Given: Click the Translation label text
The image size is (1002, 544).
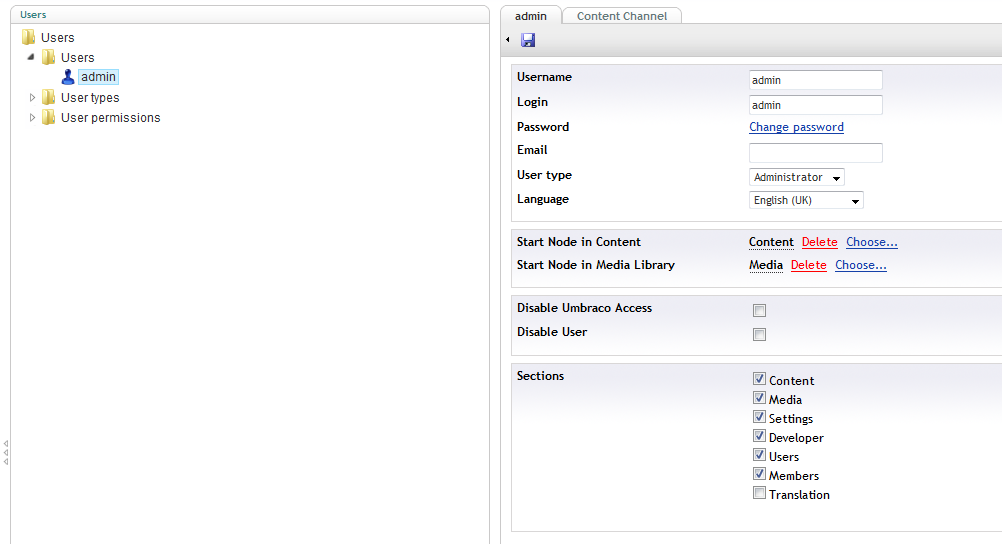Looking at the screenshot, I should pyautogui.click(x=799, y=495).
